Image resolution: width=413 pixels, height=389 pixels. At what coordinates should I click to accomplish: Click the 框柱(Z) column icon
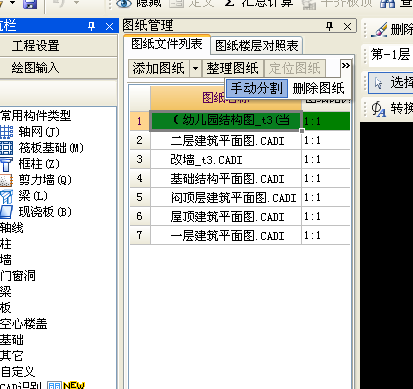(6, 164)
